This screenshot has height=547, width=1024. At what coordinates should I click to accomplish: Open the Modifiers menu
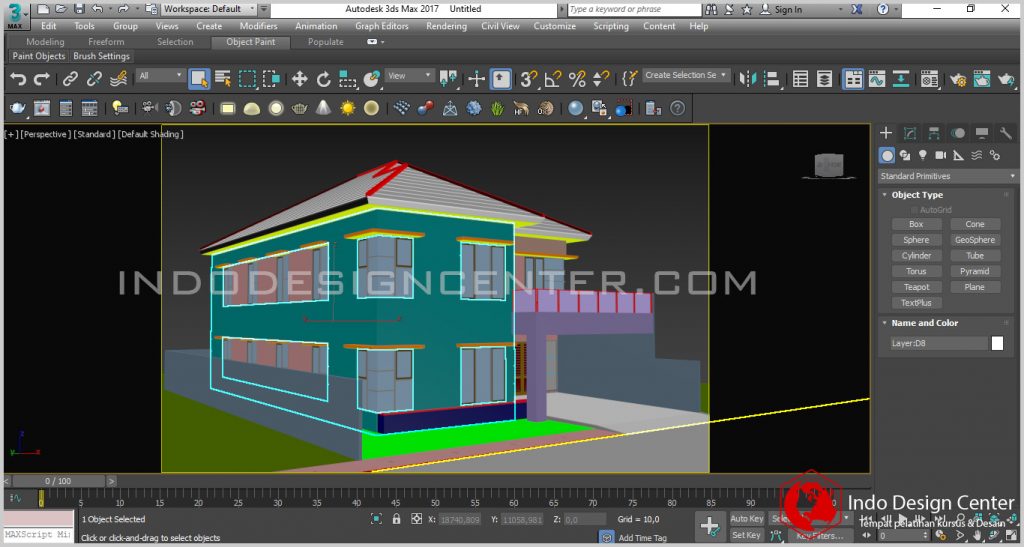coord(258,26)
